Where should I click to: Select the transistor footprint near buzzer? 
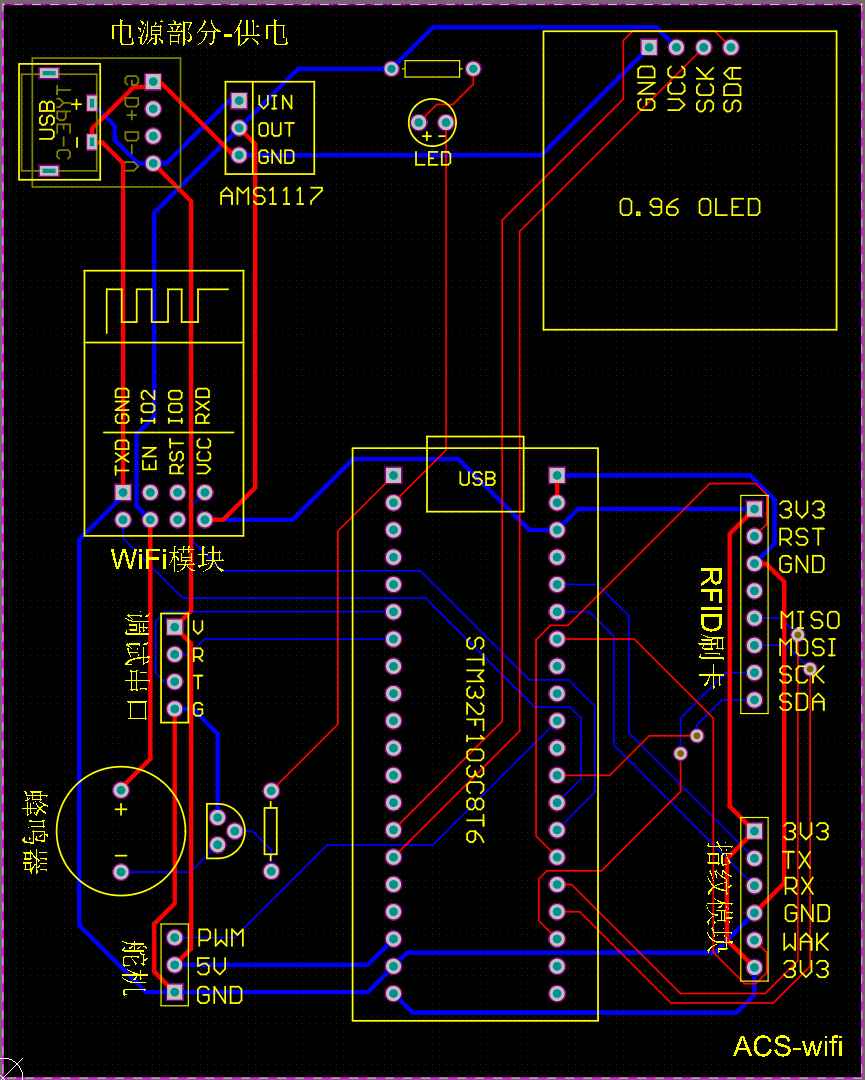(225, 832)
